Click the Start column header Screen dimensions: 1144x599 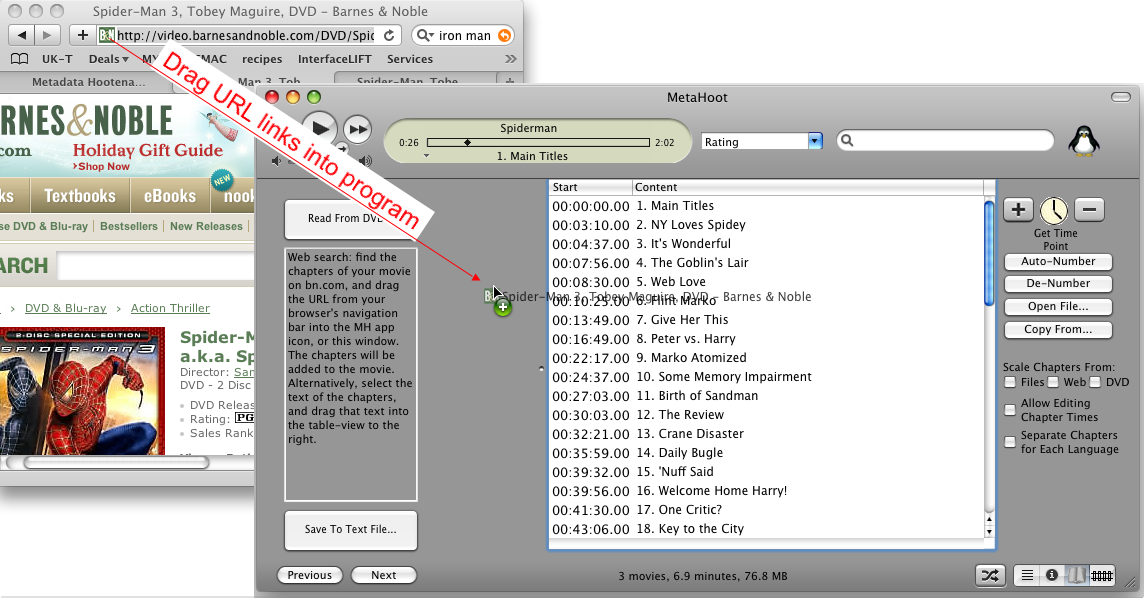pos(590,187)
